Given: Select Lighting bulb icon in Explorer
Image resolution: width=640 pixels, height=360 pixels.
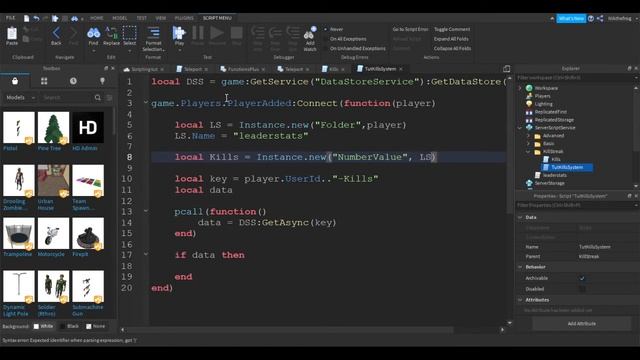Looking at the screenshot, I should pos(529,104).
